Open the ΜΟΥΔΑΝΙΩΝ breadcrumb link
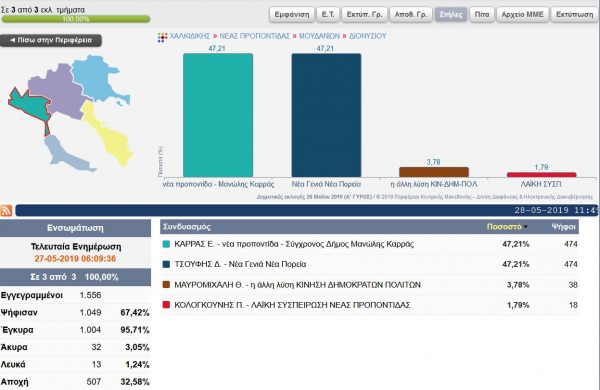600x390 pixels. point(319,36)
